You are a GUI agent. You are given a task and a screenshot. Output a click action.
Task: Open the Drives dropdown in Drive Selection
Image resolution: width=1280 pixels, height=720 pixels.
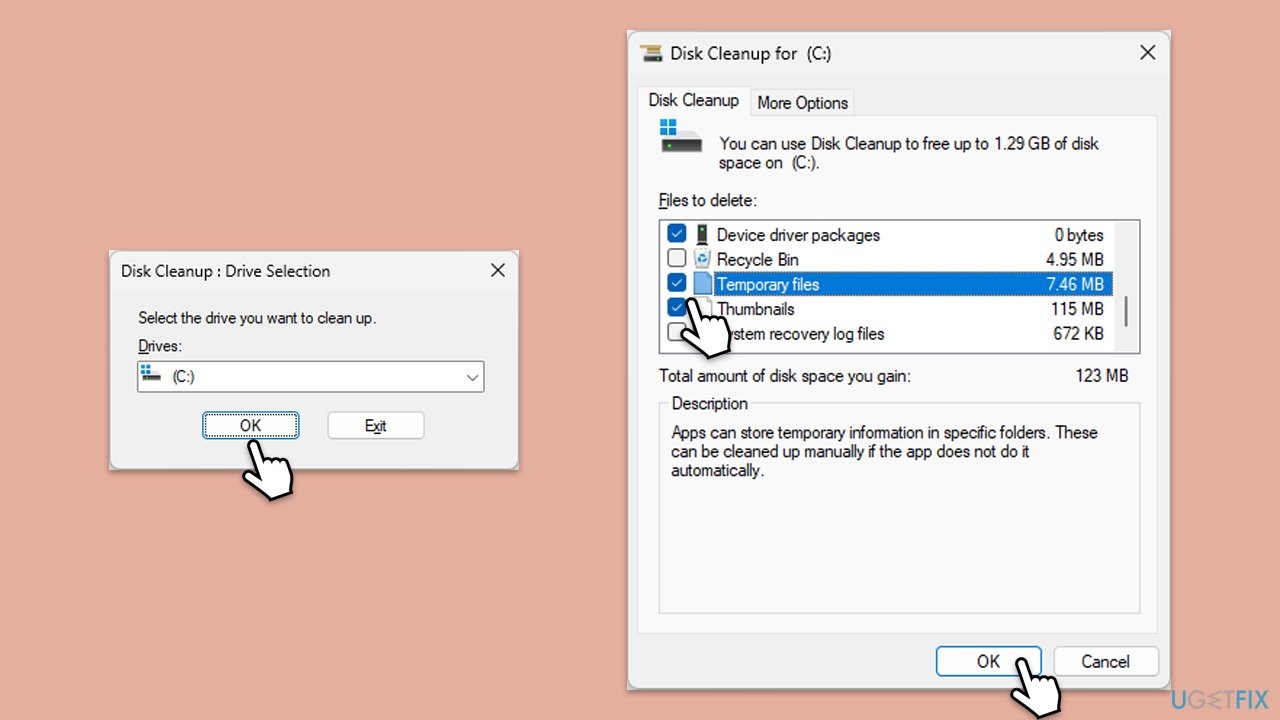472,377
